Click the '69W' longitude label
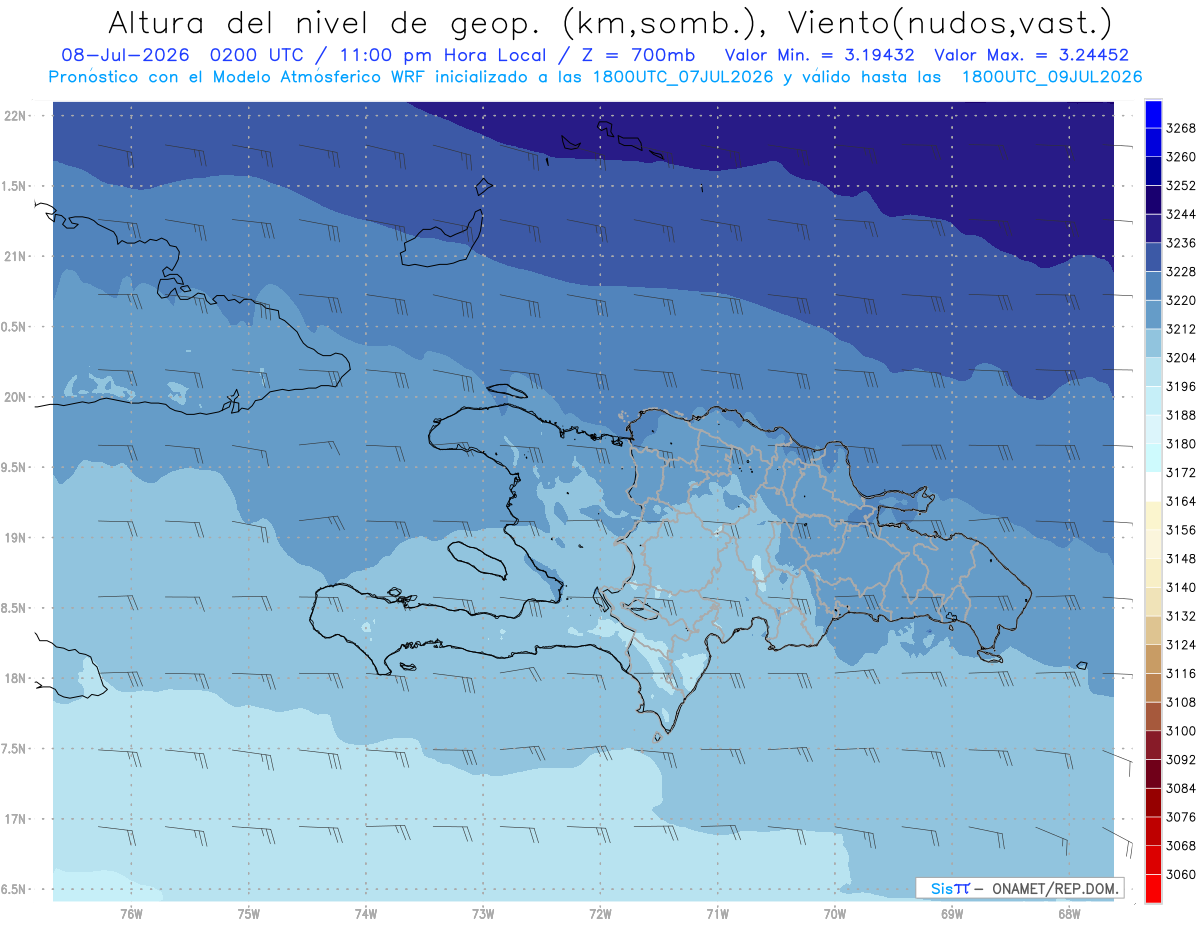1200x927 pixels. [x=952, y=914]
